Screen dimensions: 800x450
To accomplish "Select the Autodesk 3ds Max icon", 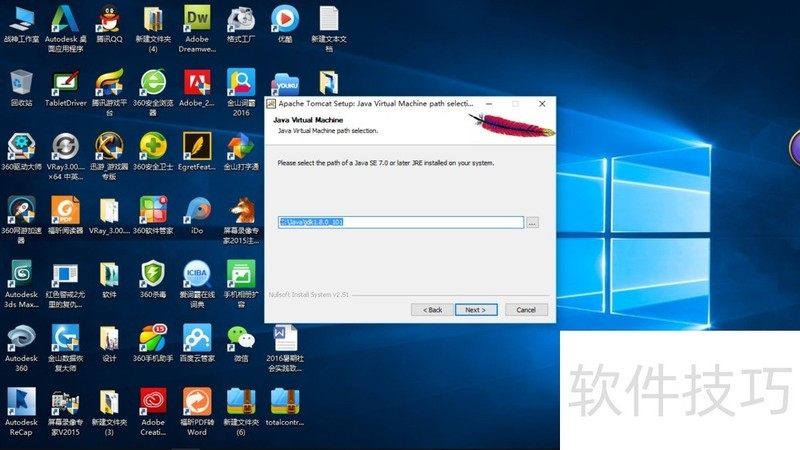I will pos(21,274).
